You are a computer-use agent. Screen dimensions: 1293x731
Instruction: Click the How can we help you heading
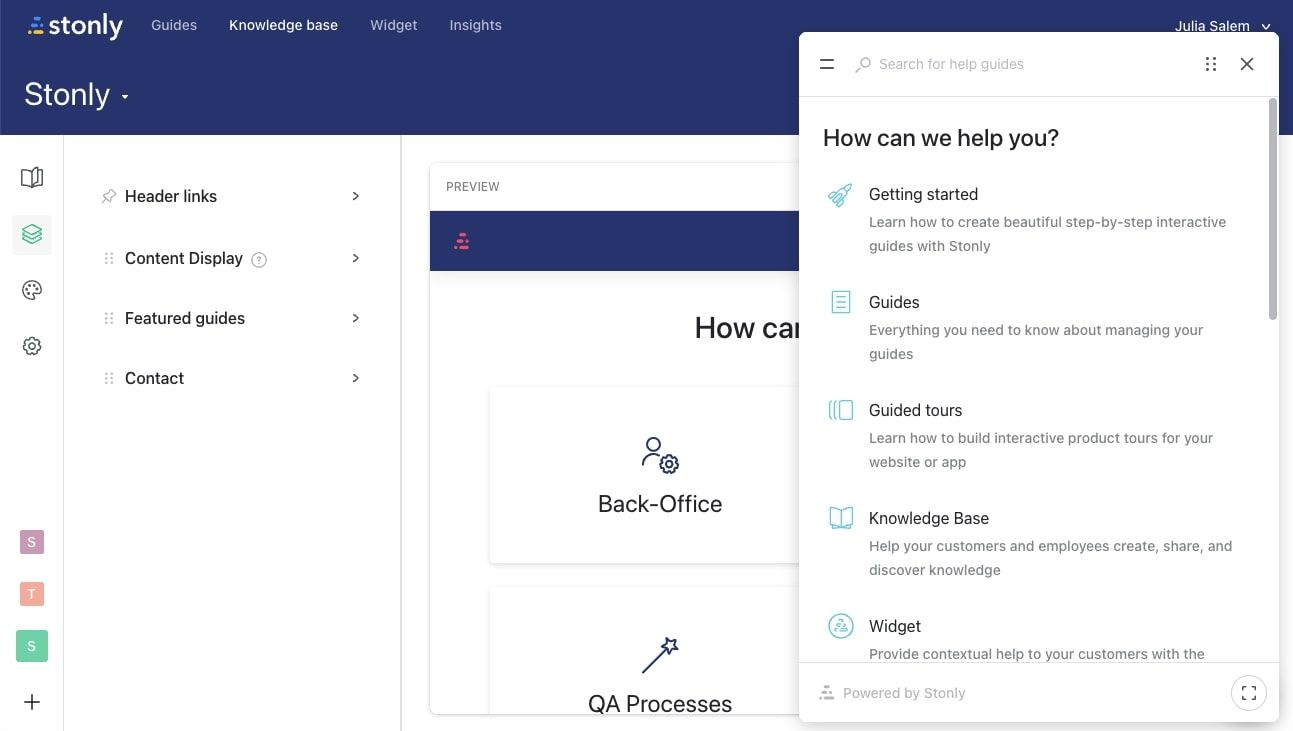(941, 138)
